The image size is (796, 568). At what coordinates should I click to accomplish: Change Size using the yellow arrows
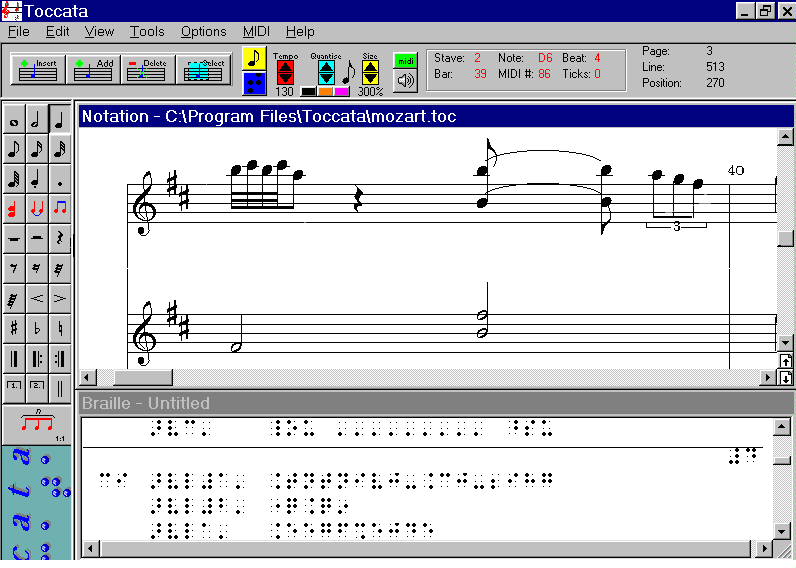pyautogui.click(x=370, y=72)
